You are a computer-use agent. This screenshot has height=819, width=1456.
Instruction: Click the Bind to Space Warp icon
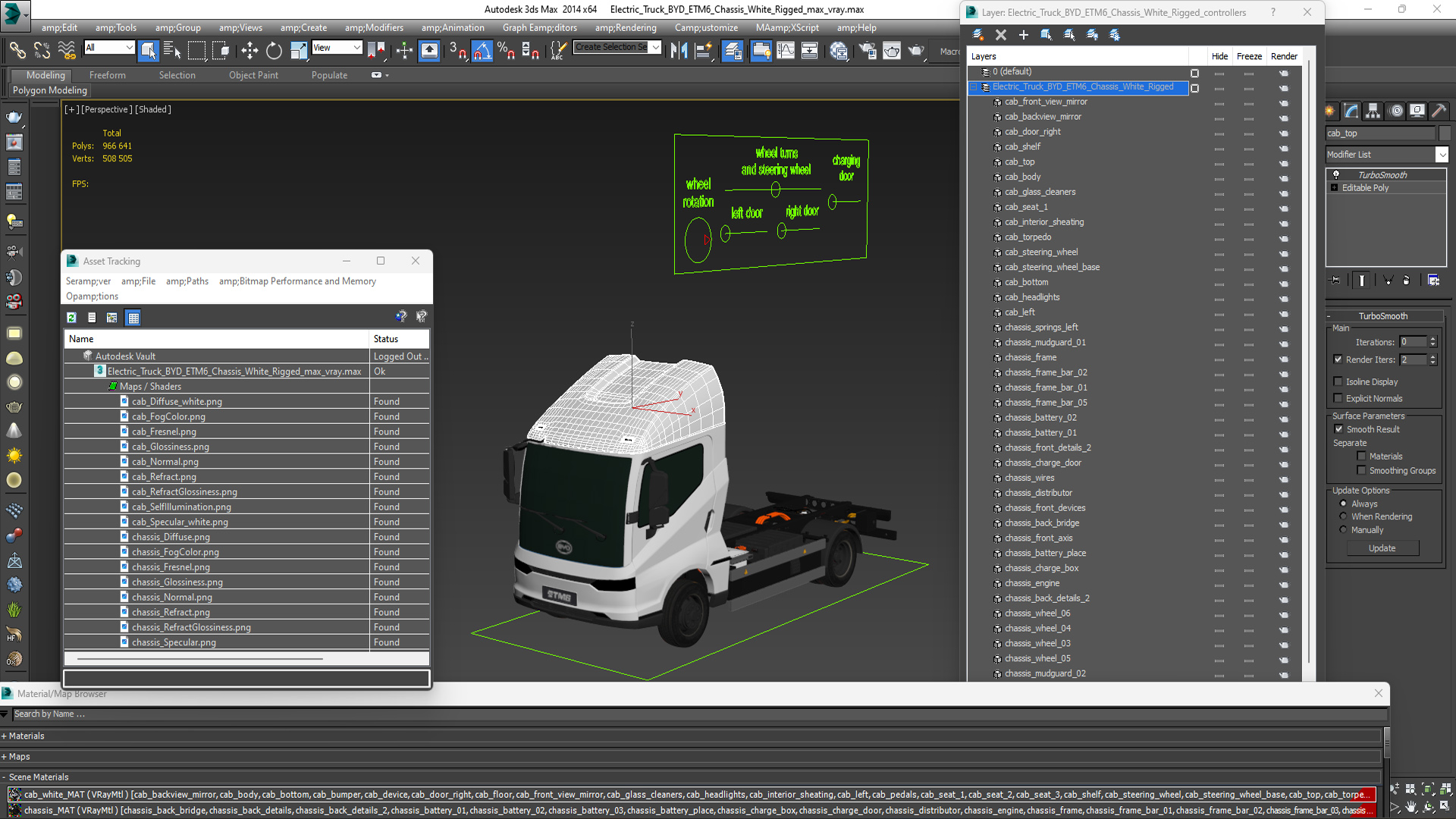click(x=67, y=50)
